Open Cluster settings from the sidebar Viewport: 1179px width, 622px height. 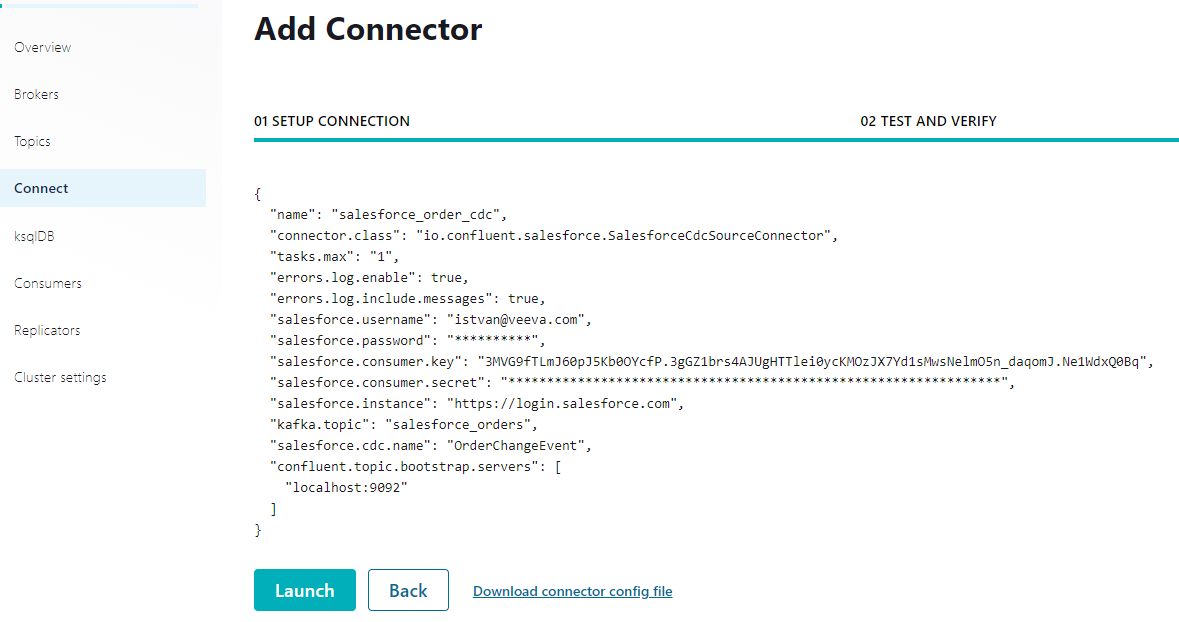[60, 377]
